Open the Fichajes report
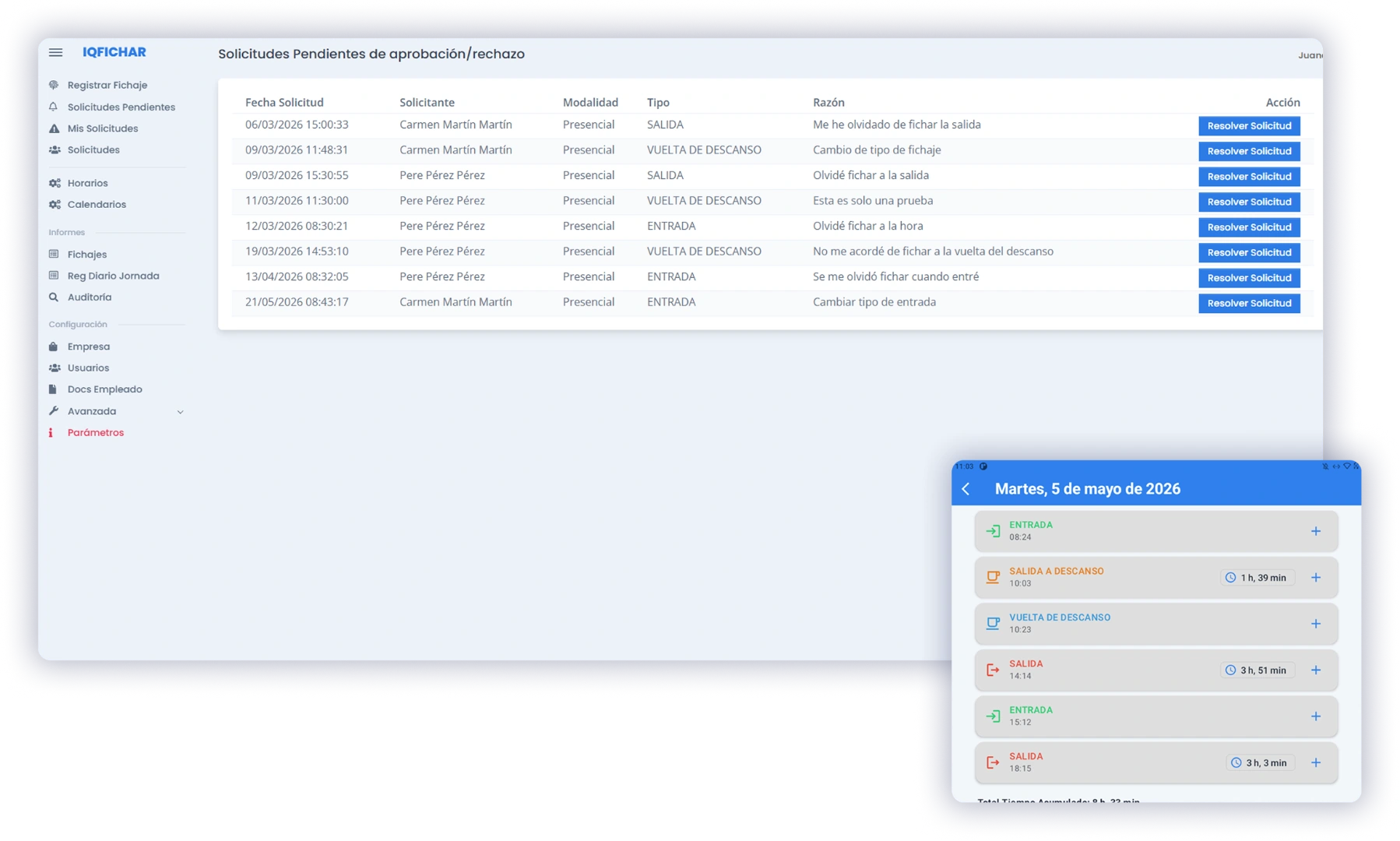Screen dimensions: 1400x841 [x=86, y=254]
